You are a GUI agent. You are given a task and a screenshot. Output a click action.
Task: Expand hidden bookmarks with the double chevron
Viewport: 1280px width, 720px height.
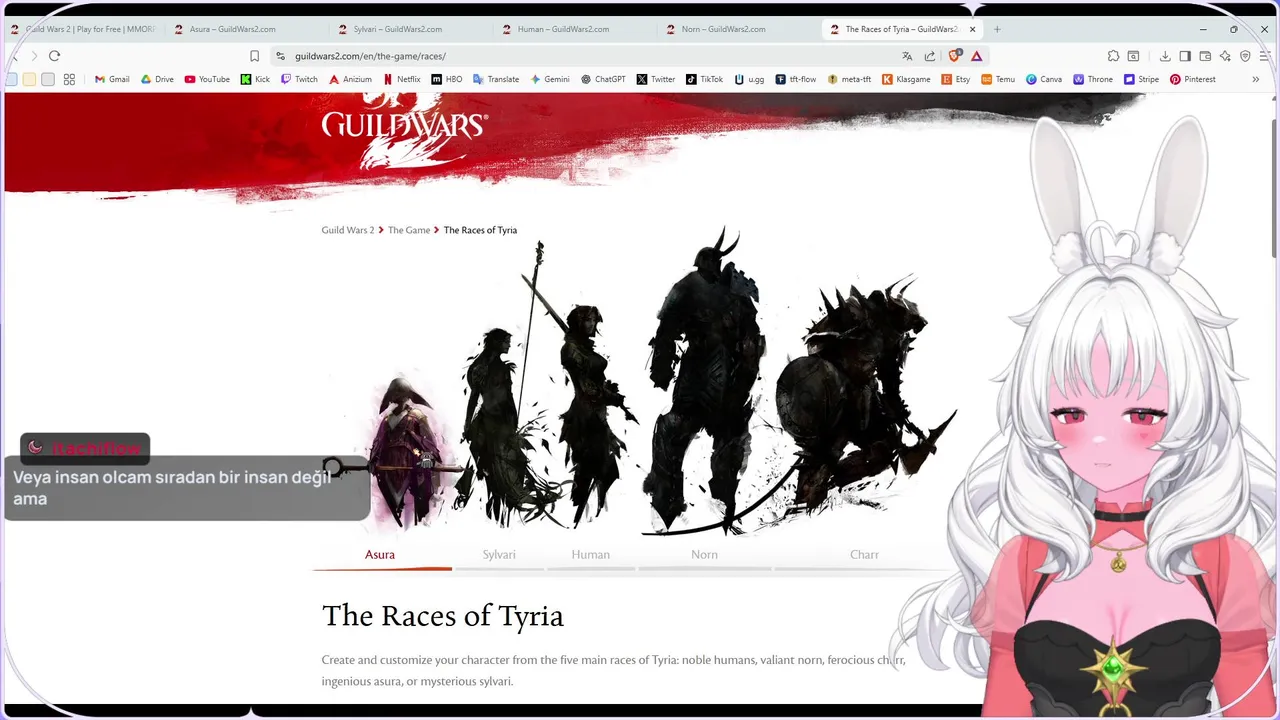[x=1256, y=79]
